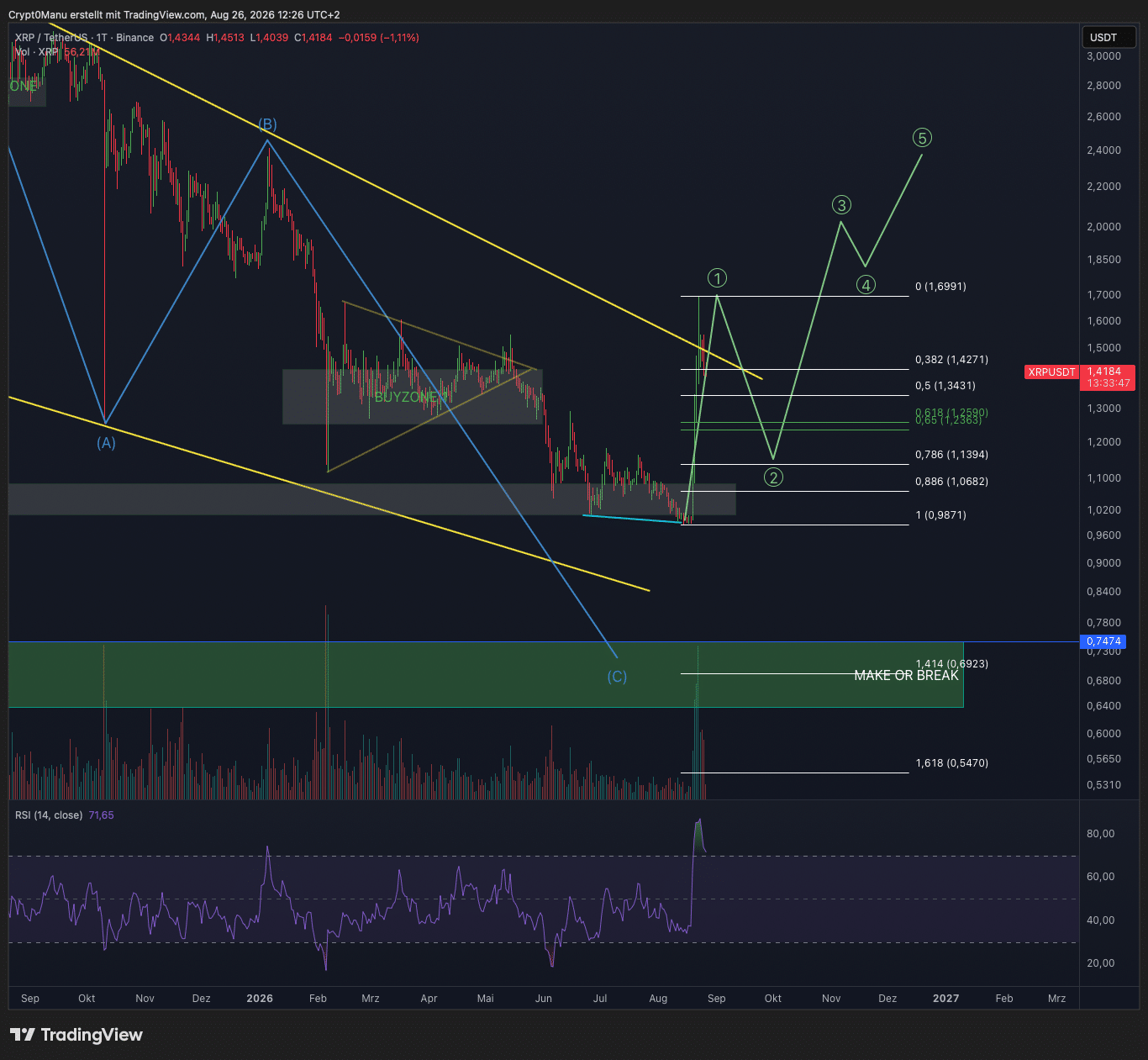The height and width of the screenshot is (1060, 1148).
Task: Select the (C) wave label
Action: point(617,677)
